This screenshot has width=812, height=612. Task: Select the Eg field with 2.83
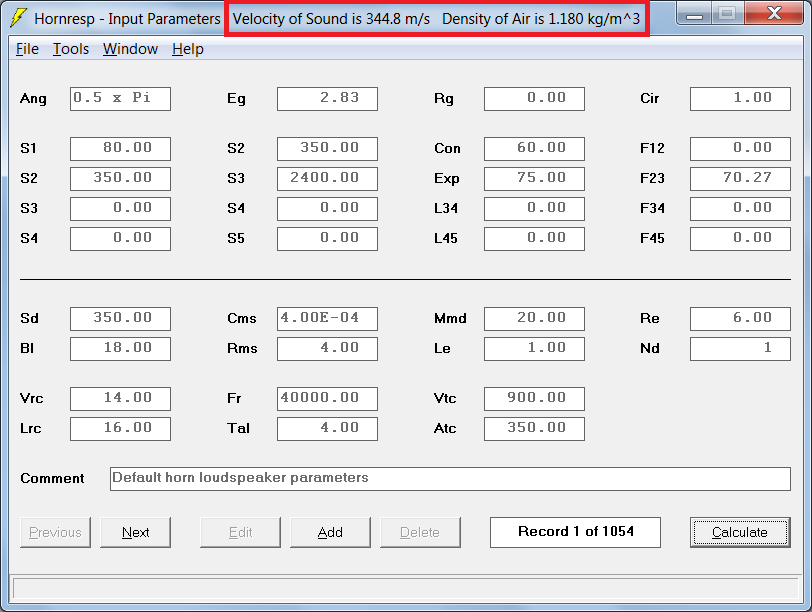click(x=327, y=99)
